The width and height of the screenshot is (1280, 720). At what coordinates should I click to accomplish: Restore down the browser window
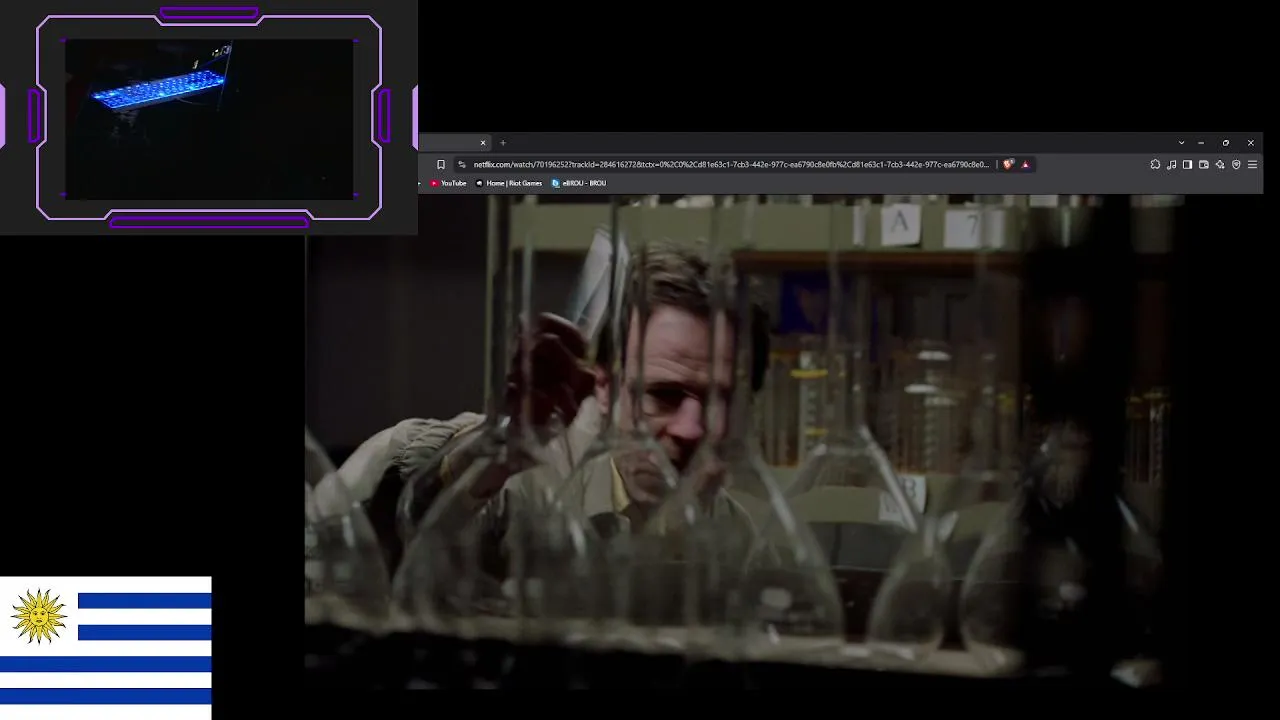pos(1226,143)
